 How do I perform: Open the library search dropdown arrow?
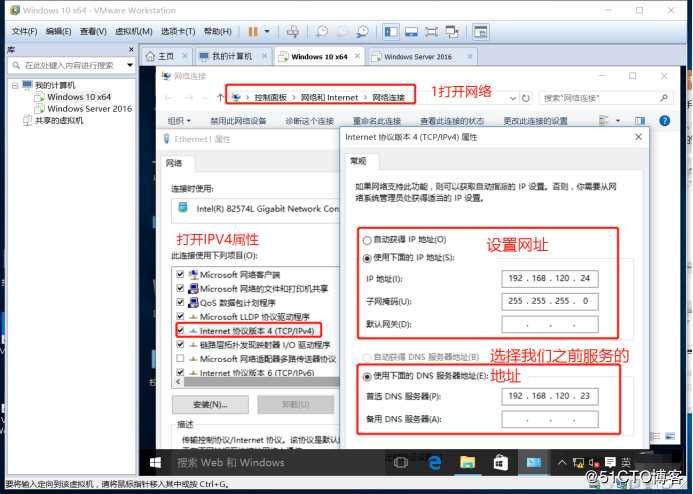pos(130,65)
